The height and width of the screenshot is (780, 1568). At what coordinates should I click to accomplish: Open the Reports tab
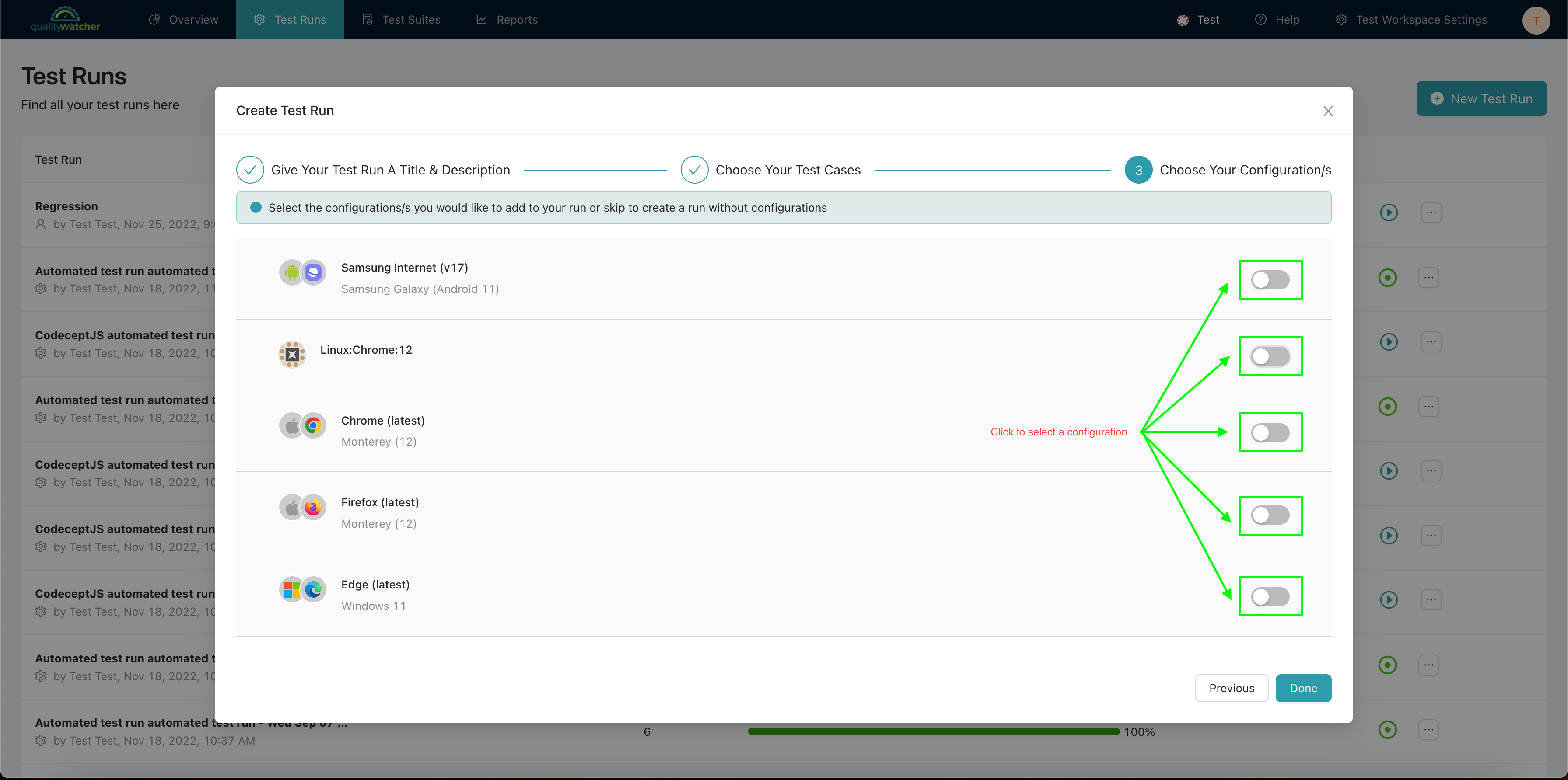[x=507, y=20]
